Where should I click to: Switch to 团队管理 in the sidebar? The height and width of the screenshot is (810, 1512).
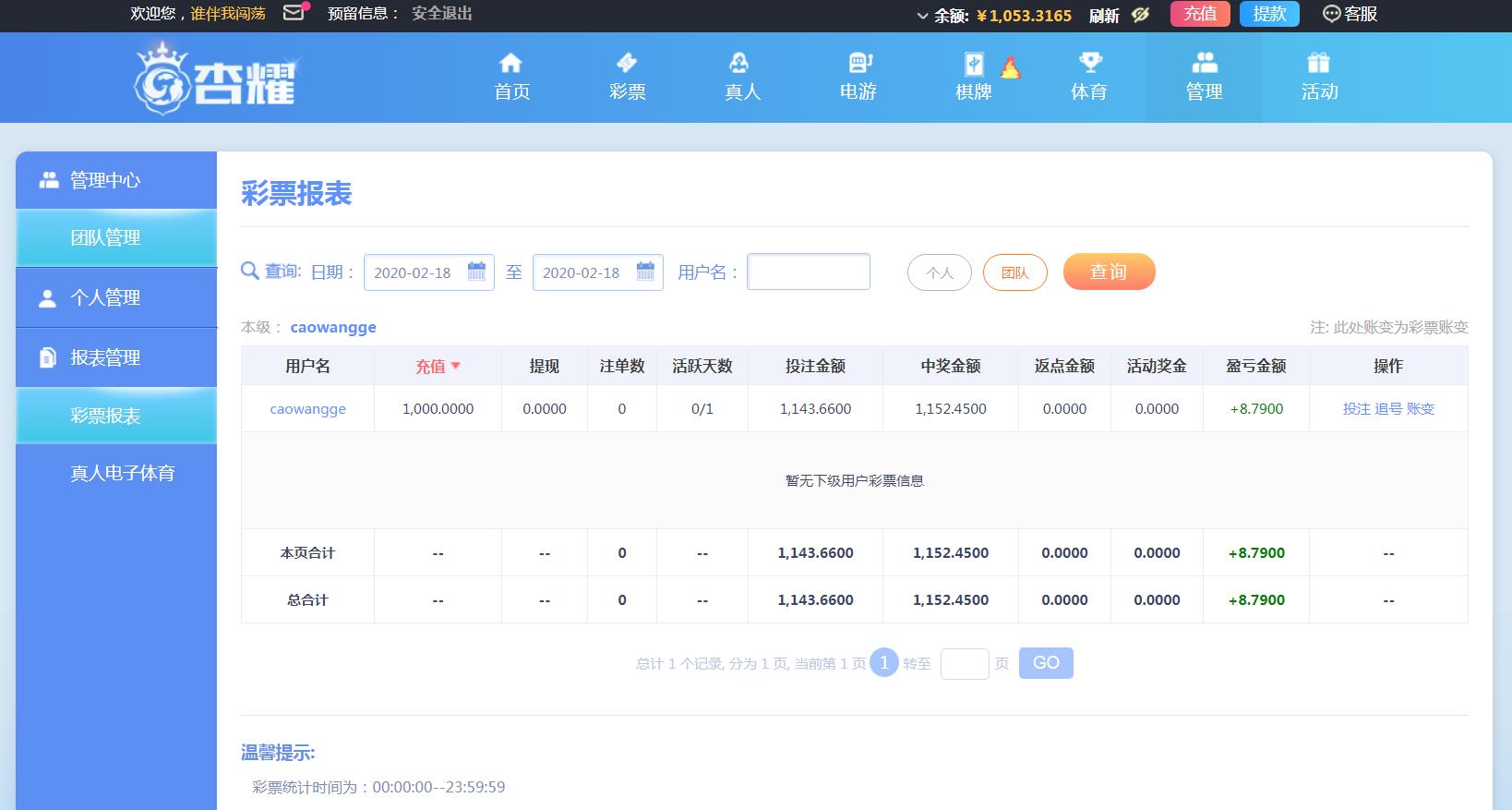(106, 238)
